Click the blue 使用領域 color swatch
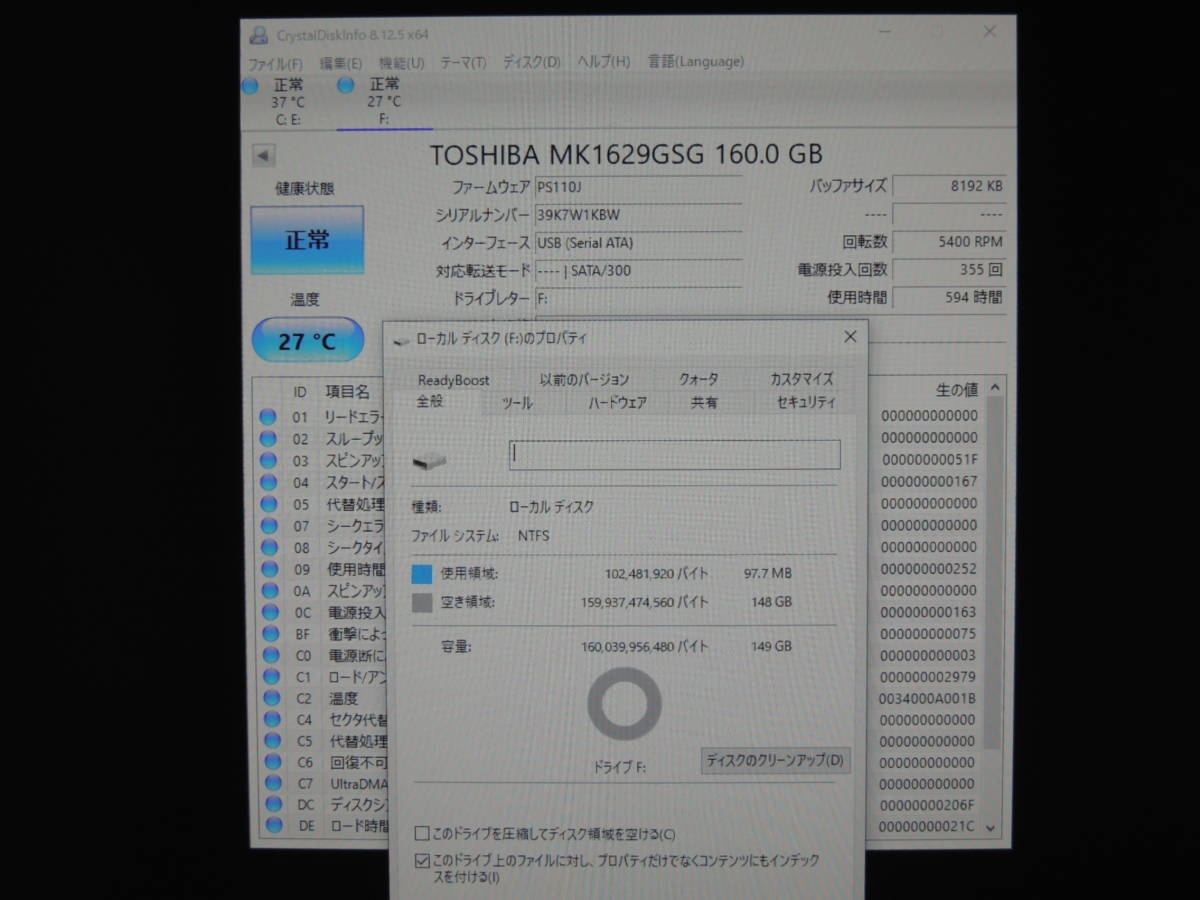 [x=422, y=574]
